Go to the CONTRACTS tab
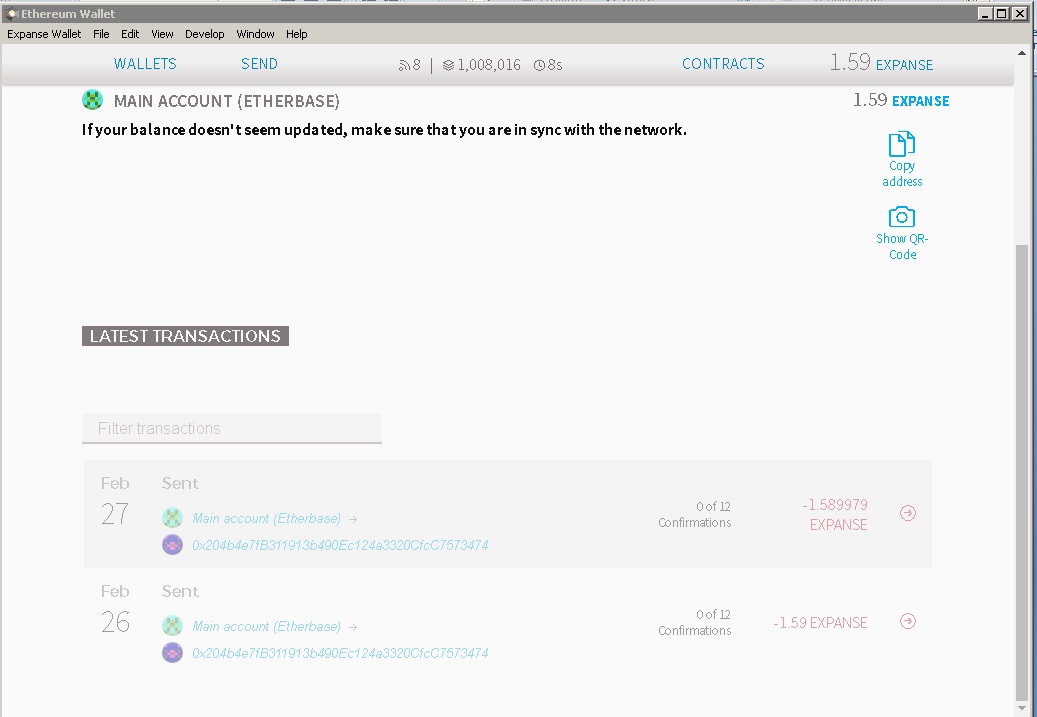This screenshot has height=717, width=1037. (x=723, y=64)
